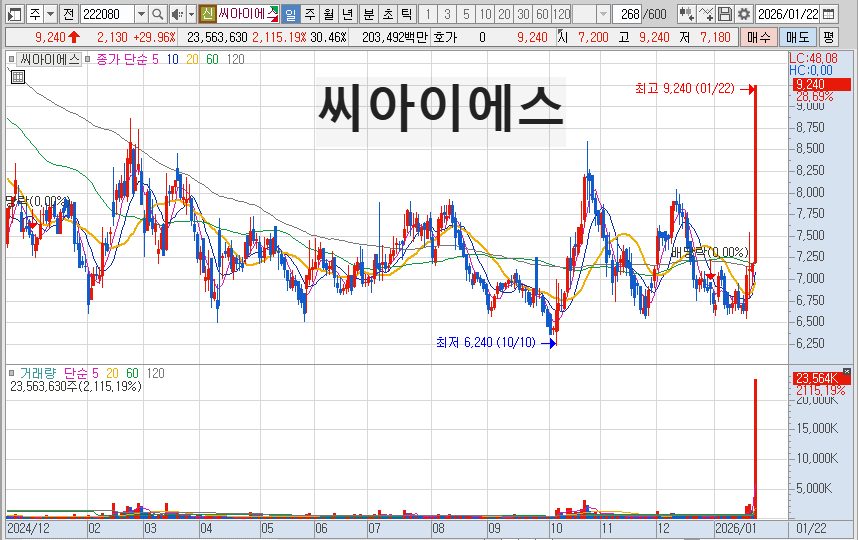Switch to the 초 (second) chart

pos(387,14)
